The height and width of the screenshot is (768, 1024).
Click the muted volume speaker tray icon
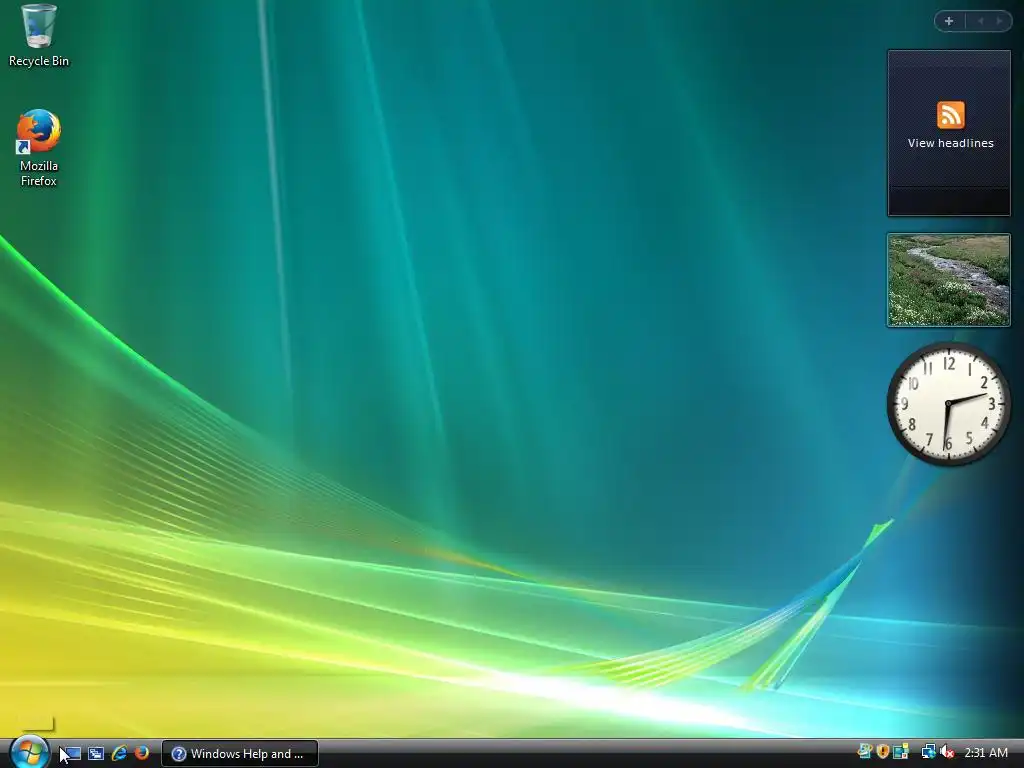[947, 752]
